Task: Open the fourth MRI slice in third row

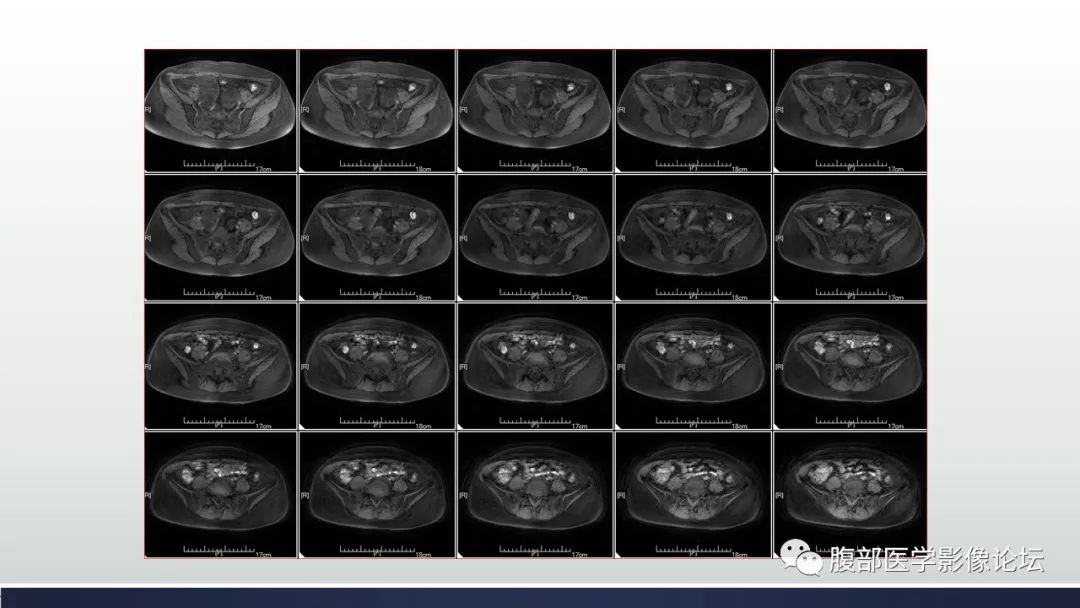Action: [x=692, y=366]
